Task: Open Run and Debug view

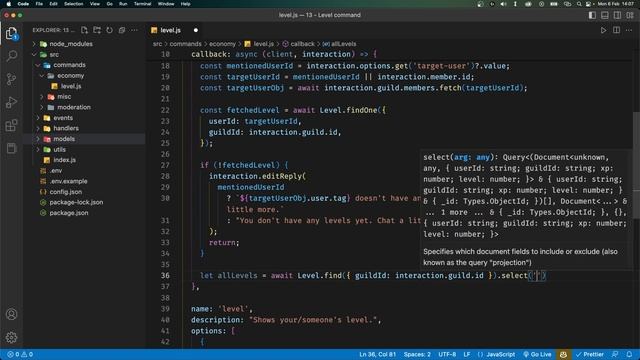Action: coord(11,102)
